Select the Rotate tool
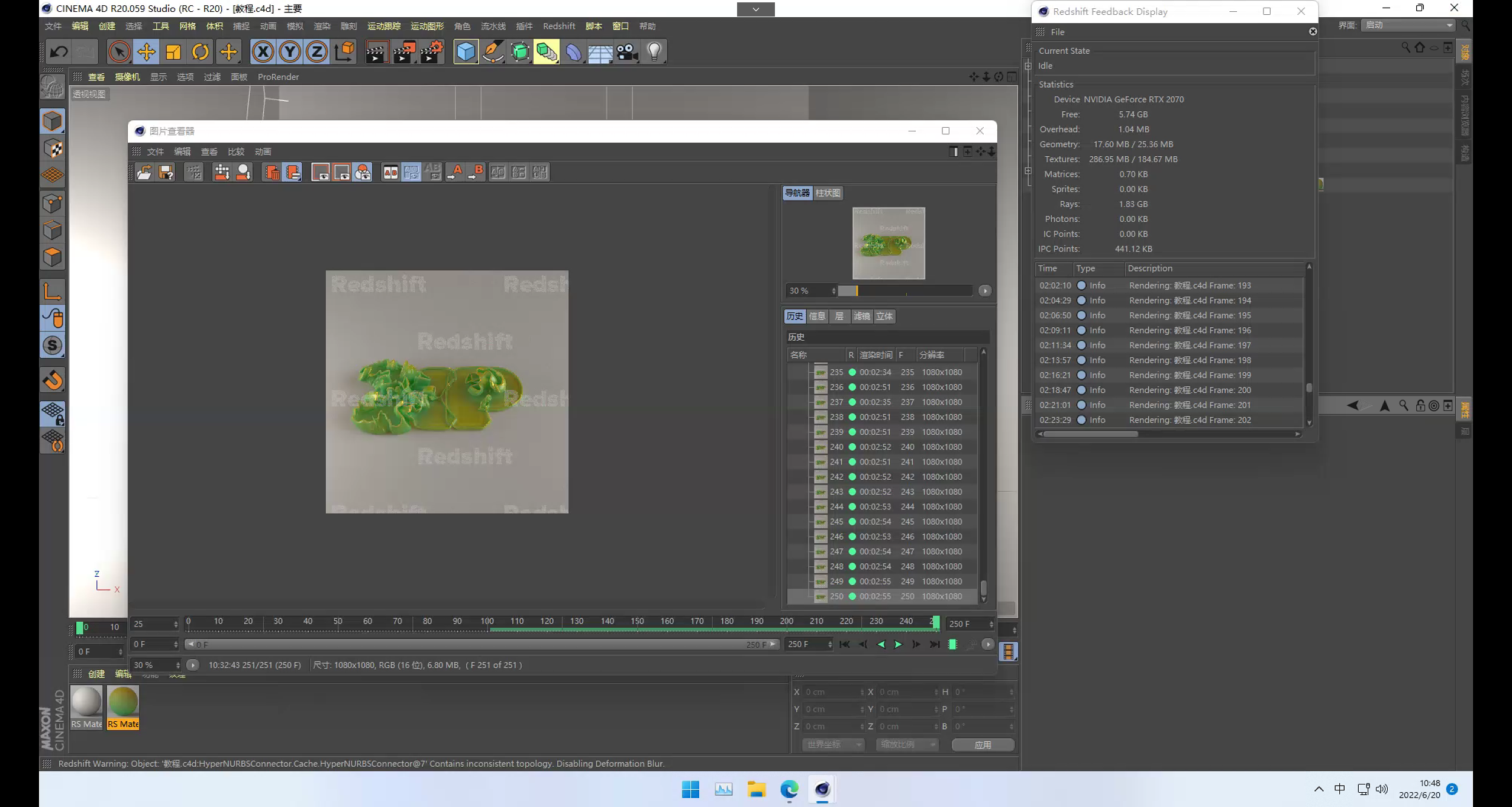Screen dimensions: 1512x807 (x=201, y=52)
